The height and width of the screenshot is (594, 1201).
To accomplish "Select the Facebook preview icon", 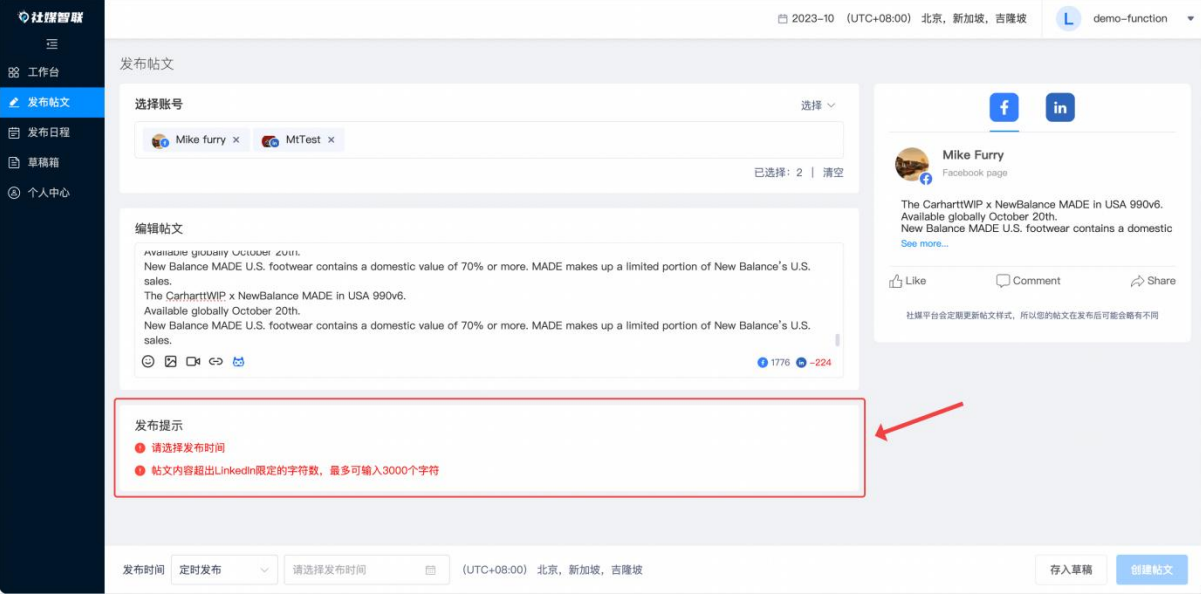I will click(x=1004, y=107).
